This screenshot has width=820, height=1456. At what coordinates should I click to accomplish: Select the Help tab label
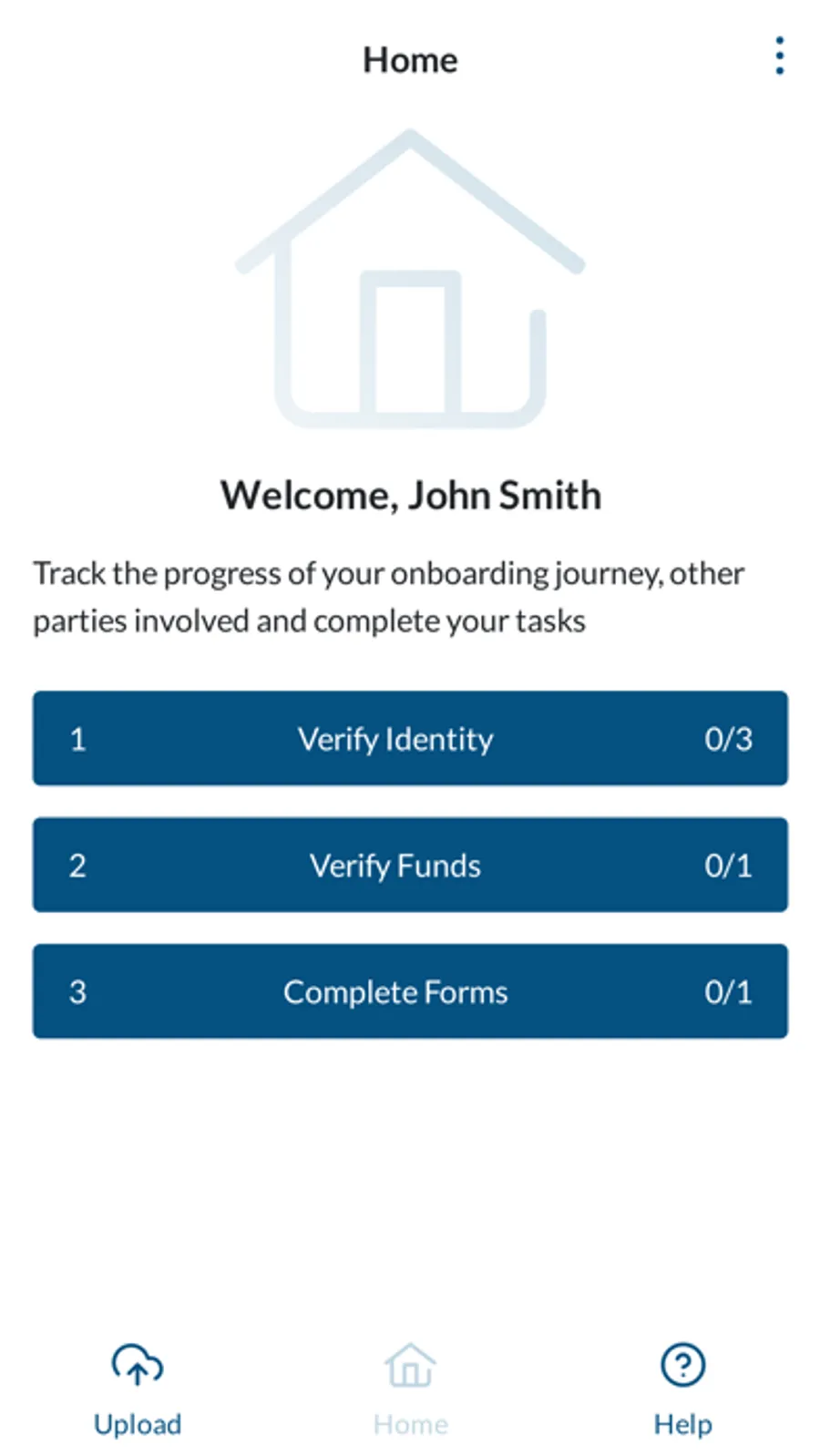click(682, 1424)
